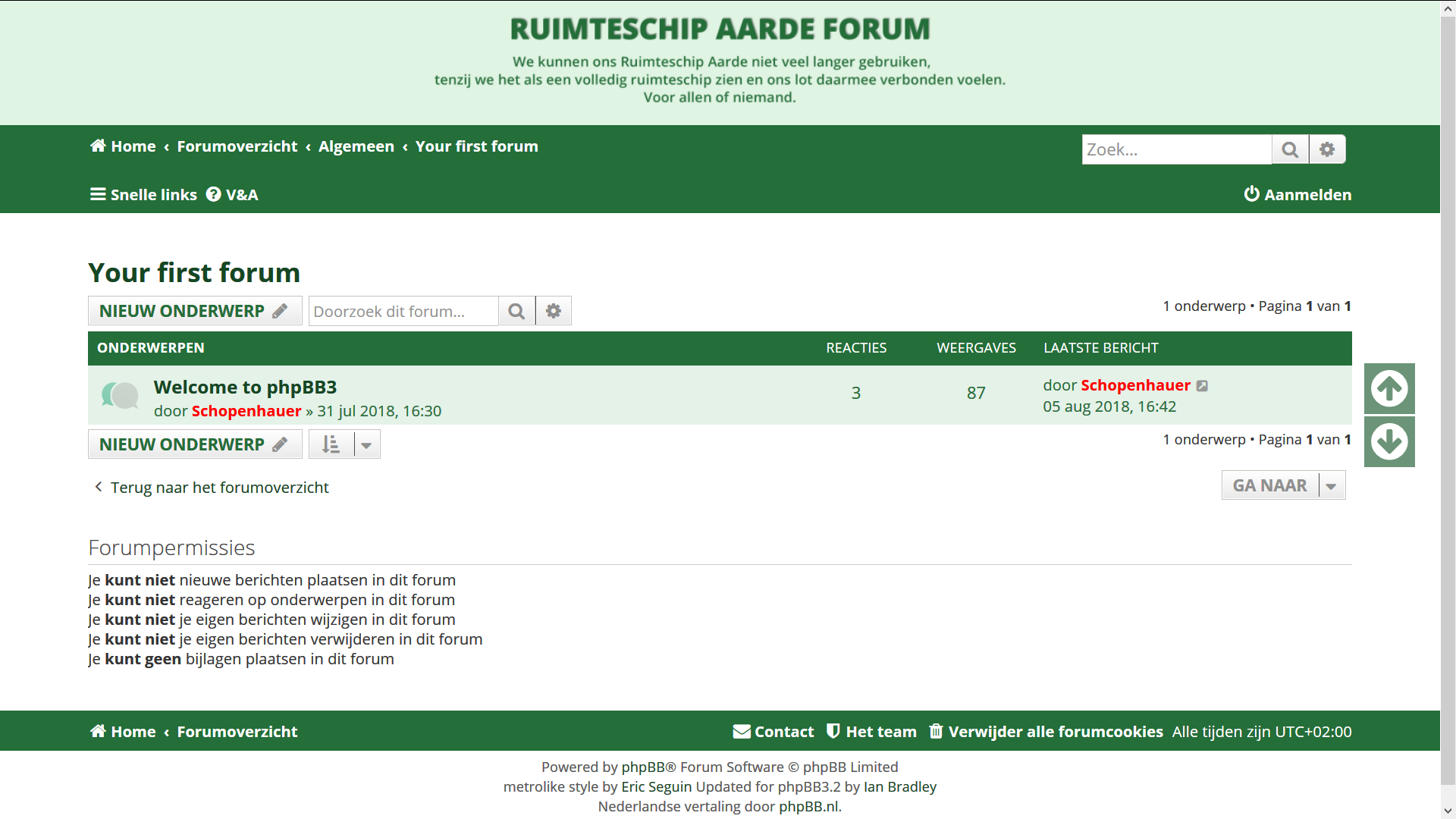Click the reply count 3
Viewport: 1456px width, 819px height.
pyautogui.click(x=856, y=393)
